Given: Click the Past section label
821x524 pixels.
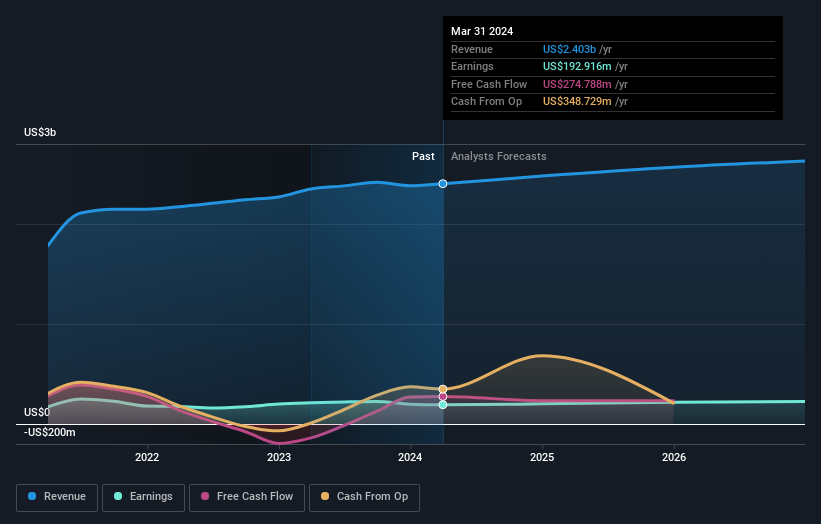Looking at the screenshot, I should click(x=423, y=157).
